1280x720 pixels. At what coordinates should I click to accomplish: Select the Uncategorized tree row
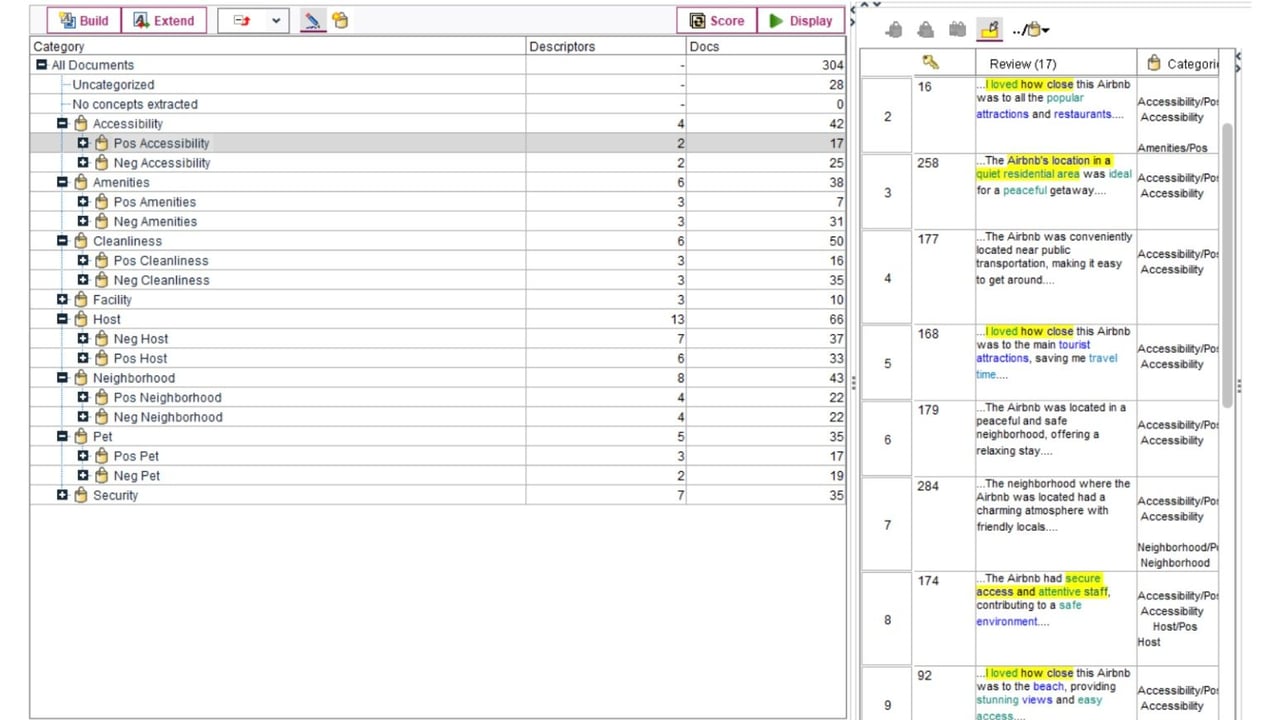click(438, 85)
